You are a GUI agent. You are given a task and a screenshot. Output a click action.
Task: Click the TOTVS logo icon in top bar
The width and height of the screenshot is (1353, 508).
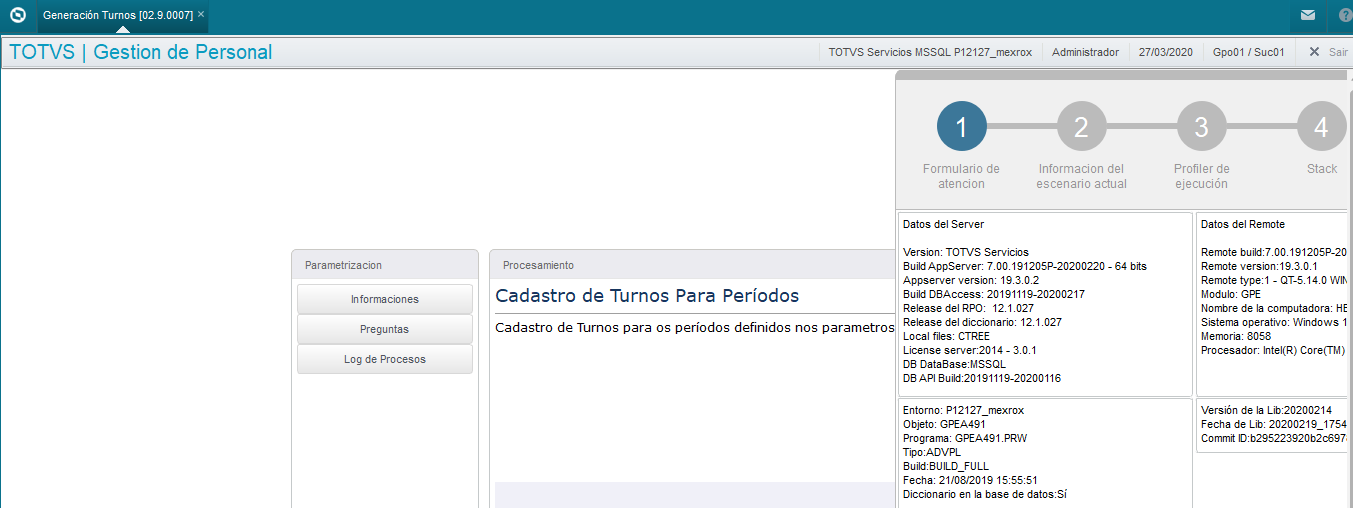click(x=17, y=15)
